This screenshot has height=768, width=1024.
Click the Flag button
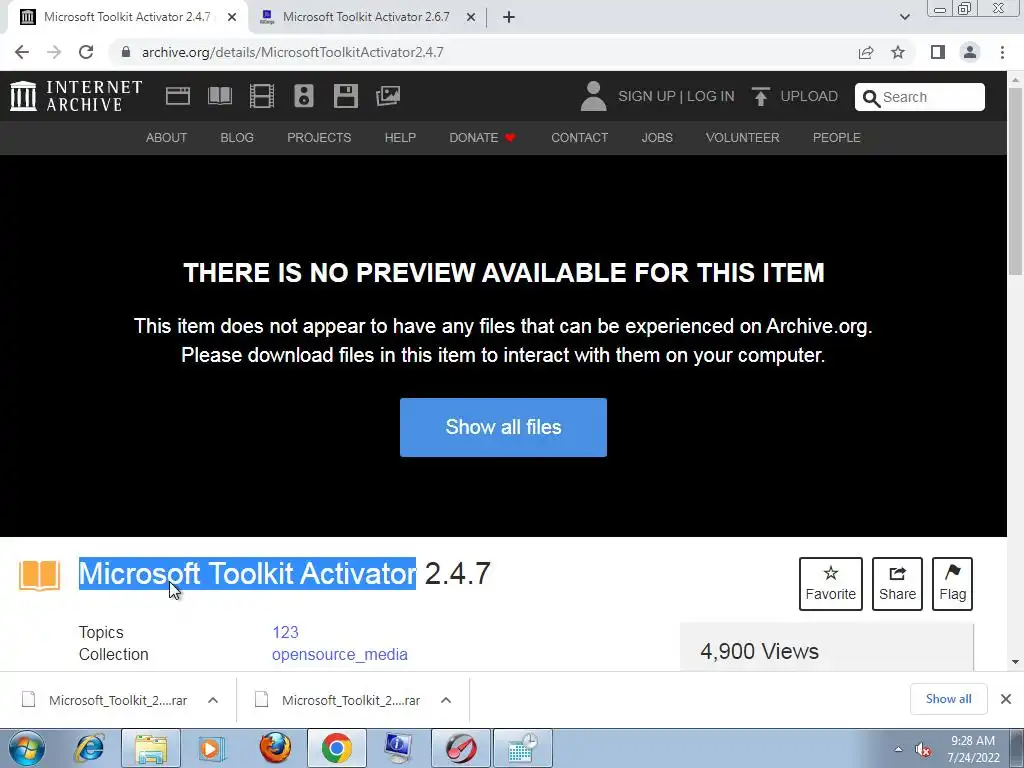[x=952, y=584]
